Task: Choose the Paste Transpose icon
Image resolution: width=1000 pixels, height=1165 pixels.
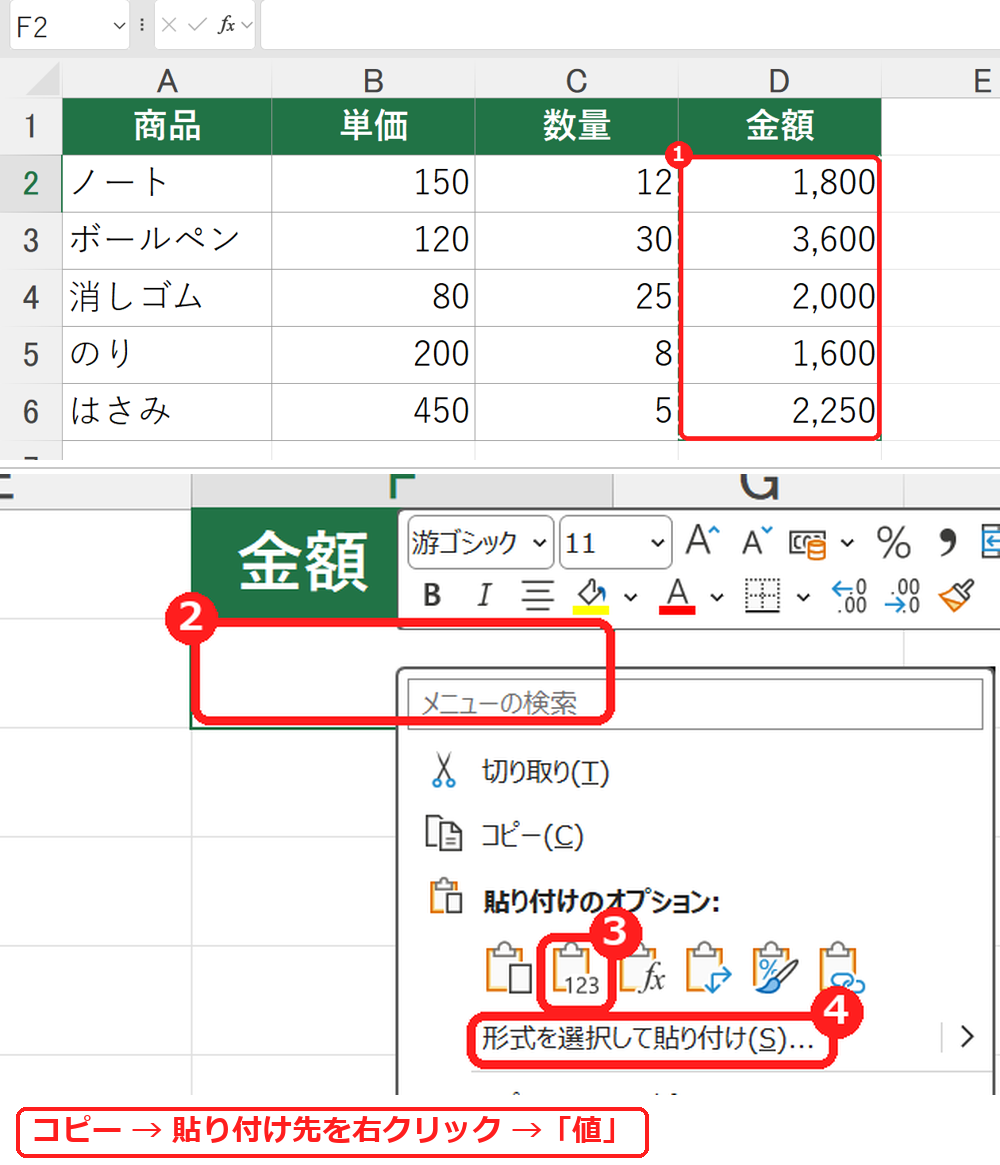Action: [x=709, y=969]
